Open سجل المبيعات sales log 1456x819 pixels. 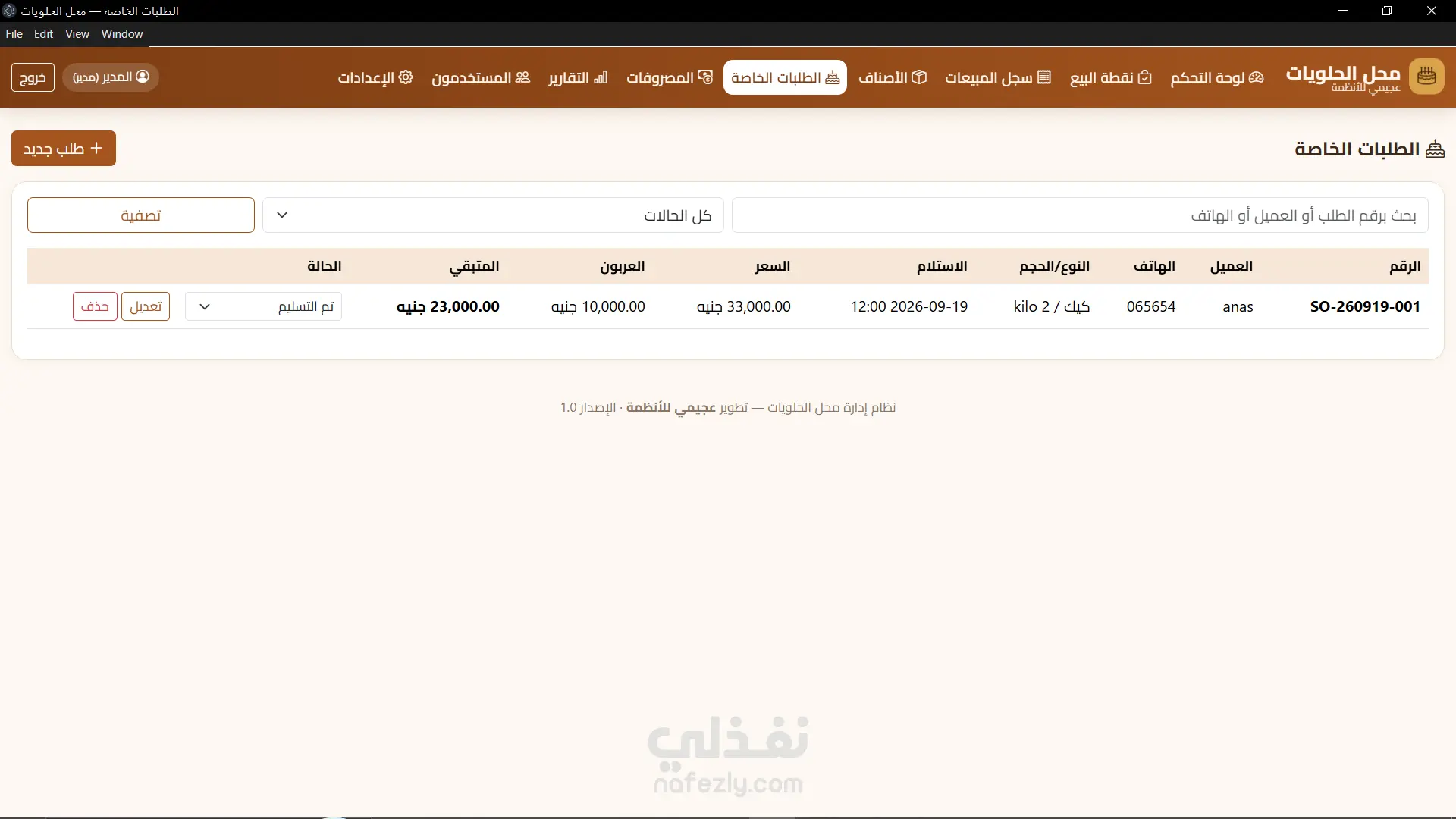(x=997, y=77)
